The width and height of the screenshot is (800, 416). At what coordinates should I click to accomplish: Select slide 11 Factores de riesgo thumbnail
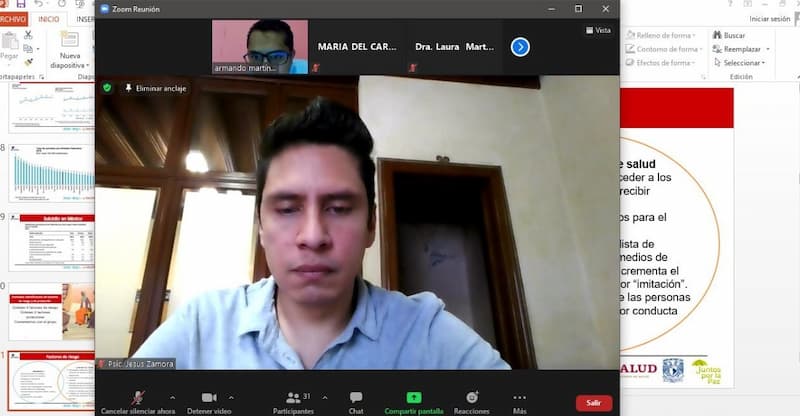[x=52, y=381]
